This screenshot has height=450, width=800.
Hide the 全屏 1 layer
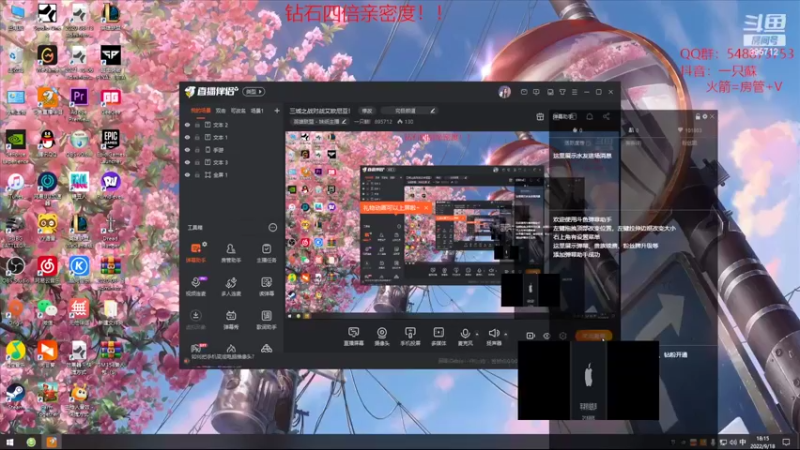[x=187, y=175]
